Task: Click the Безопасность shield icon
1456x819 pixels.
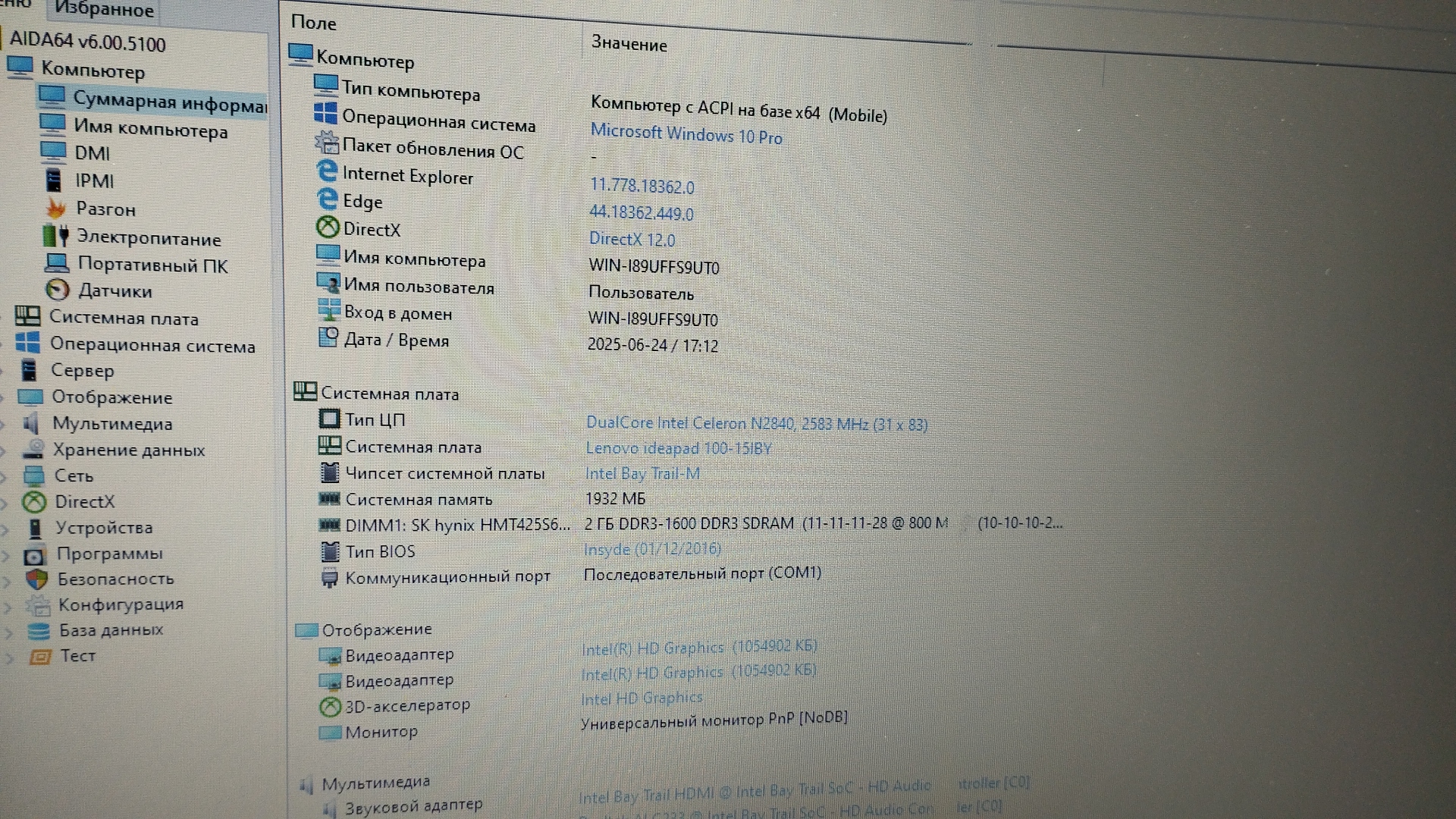Action: coord(36,579)
